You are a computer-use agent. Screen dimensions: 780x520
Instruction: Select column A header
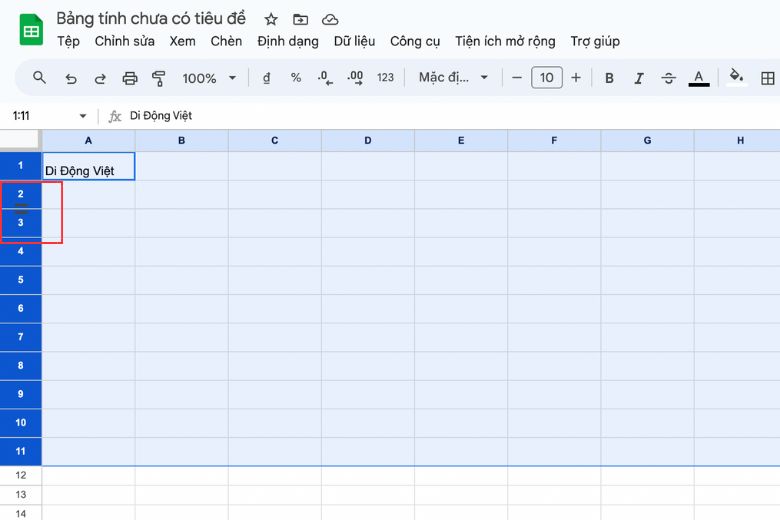[89, 141]
